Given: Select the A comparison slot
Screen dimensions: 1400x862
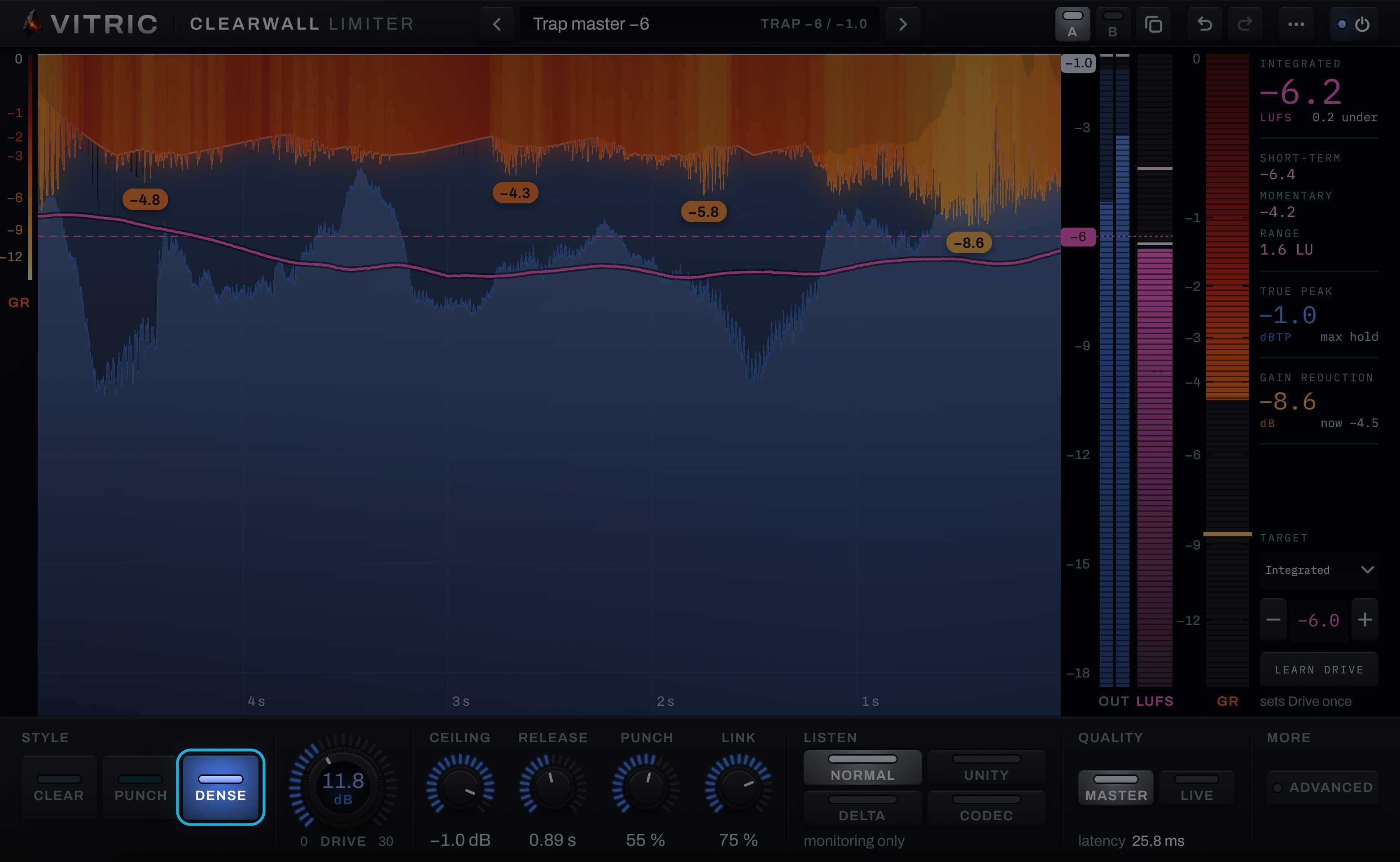Looking at the screenshot, I should pyautogui.click(x=1072, y=24).
